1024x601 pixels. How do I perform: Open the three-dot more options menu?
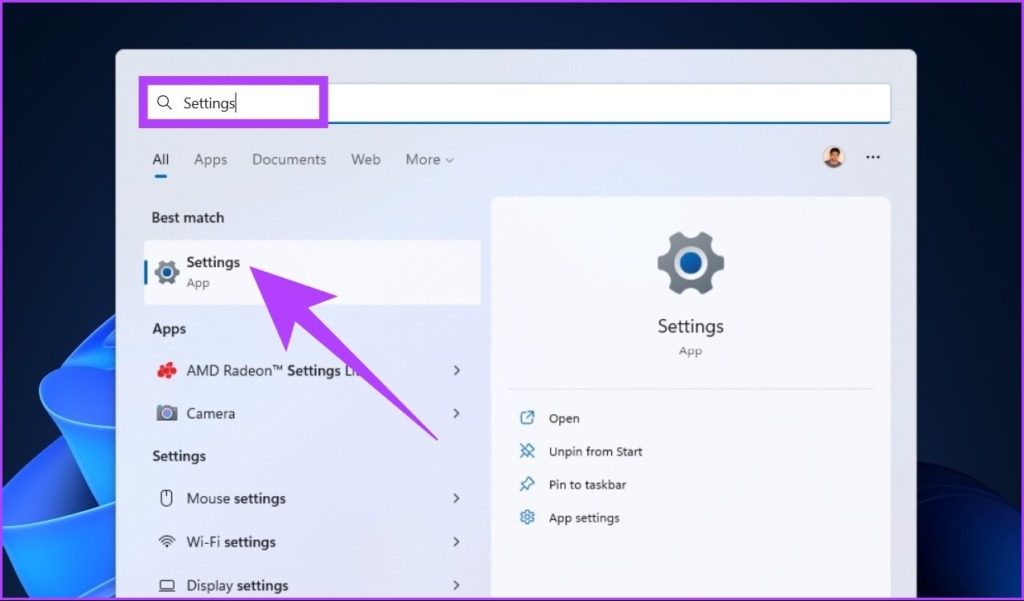873,157
